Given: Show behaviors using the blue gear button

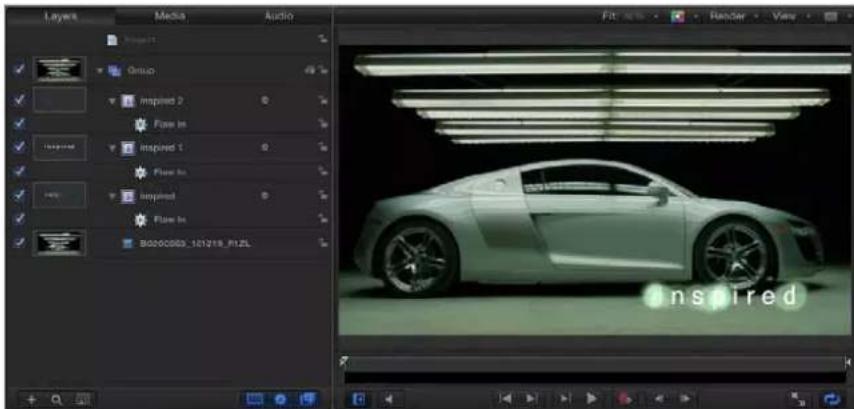Looking at the screenshot, I should point(280,399).
